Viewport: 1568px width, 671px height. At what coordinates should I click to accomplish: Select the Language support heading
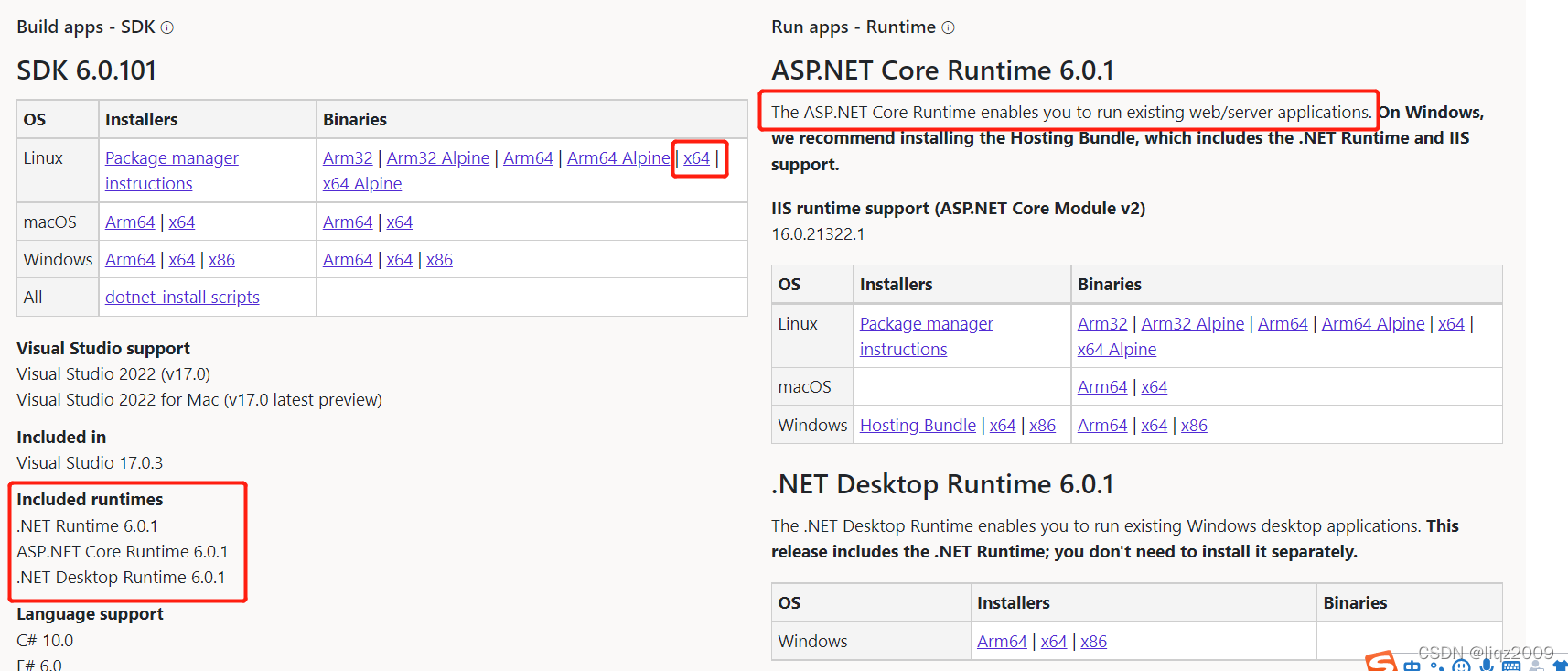point(90,613)
